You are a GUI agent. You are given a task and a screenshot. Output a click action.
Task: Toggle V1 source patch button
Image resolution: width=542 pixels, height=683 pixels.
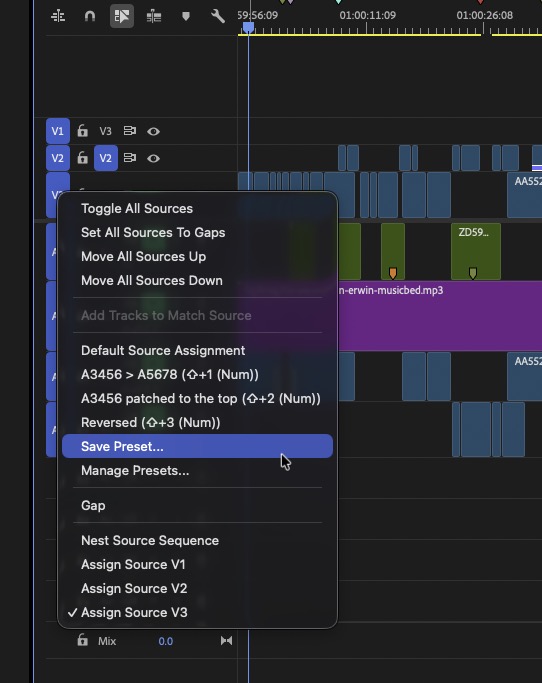[58, 131]
